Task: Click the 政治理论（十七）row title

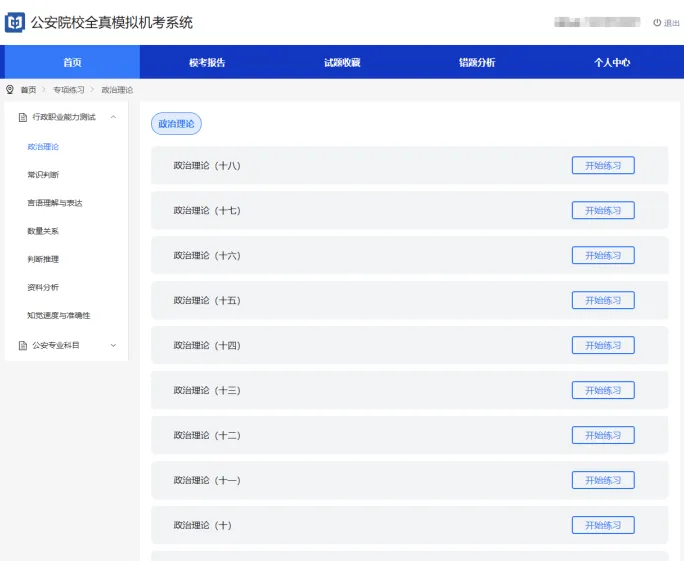Action: pyautogui.click(x=207, y=210)
